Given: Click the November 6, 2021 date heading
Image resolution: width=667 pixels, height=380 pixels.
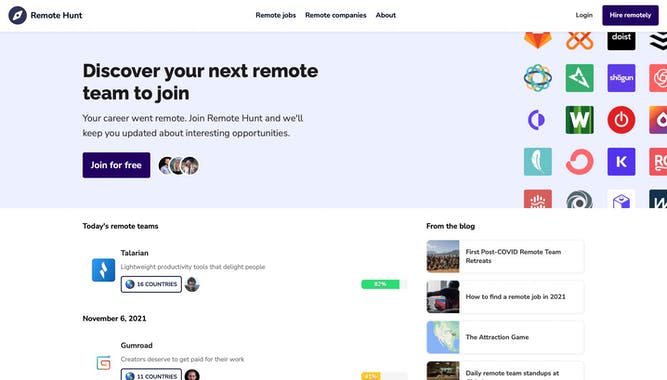Looking at the screenshot, I should 114,318.
